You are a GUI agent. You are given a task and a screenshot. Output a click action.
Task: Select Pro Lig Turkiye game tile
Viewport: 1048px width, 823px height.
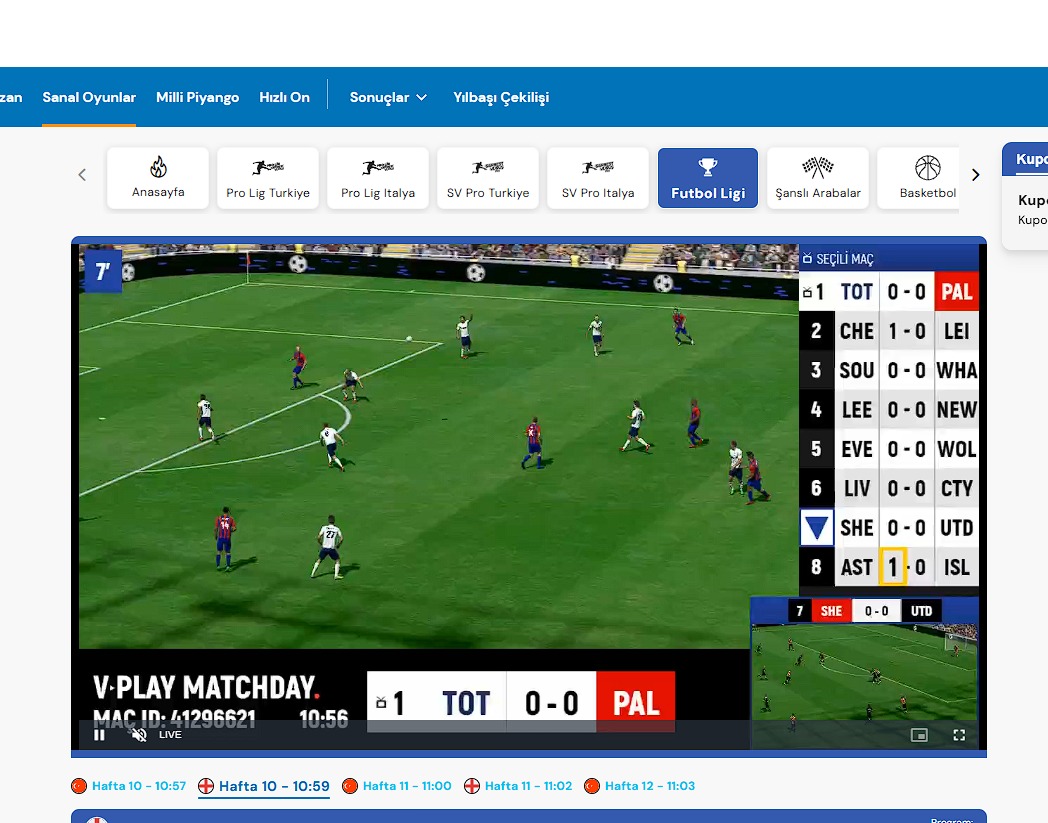(268, 178)
